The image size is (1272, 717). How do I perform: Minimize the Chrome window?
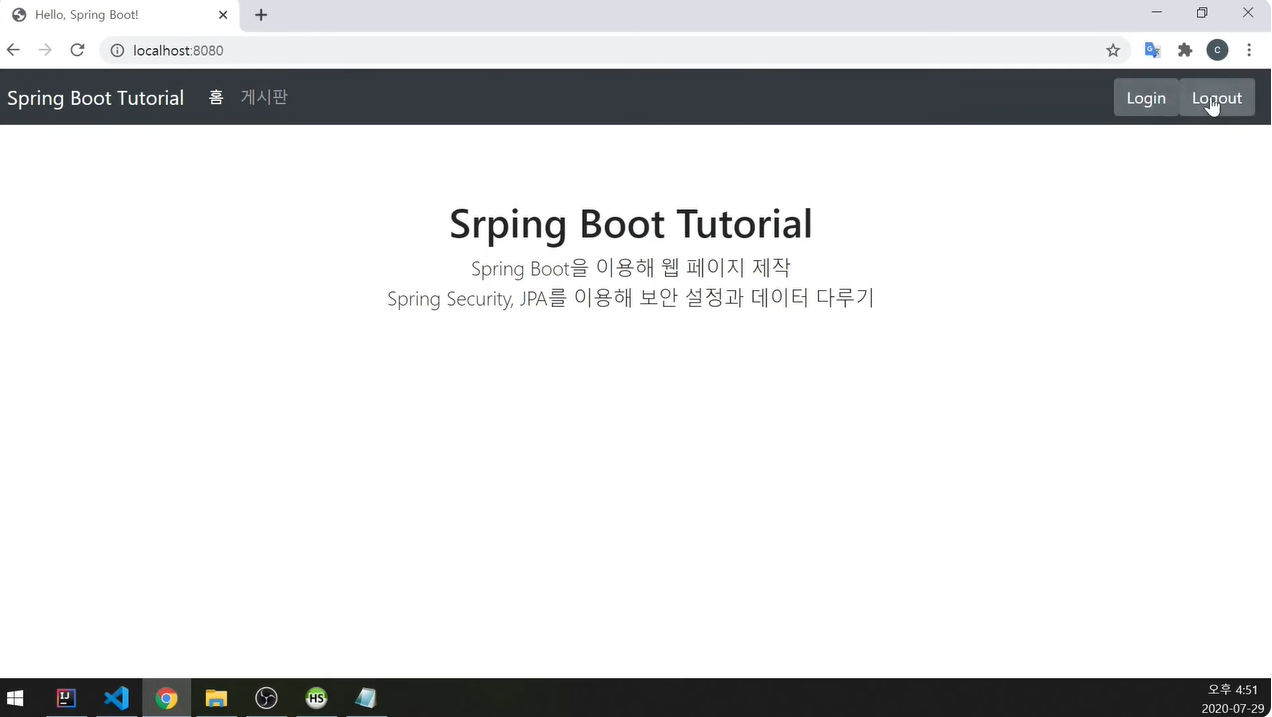[1157, 13]
